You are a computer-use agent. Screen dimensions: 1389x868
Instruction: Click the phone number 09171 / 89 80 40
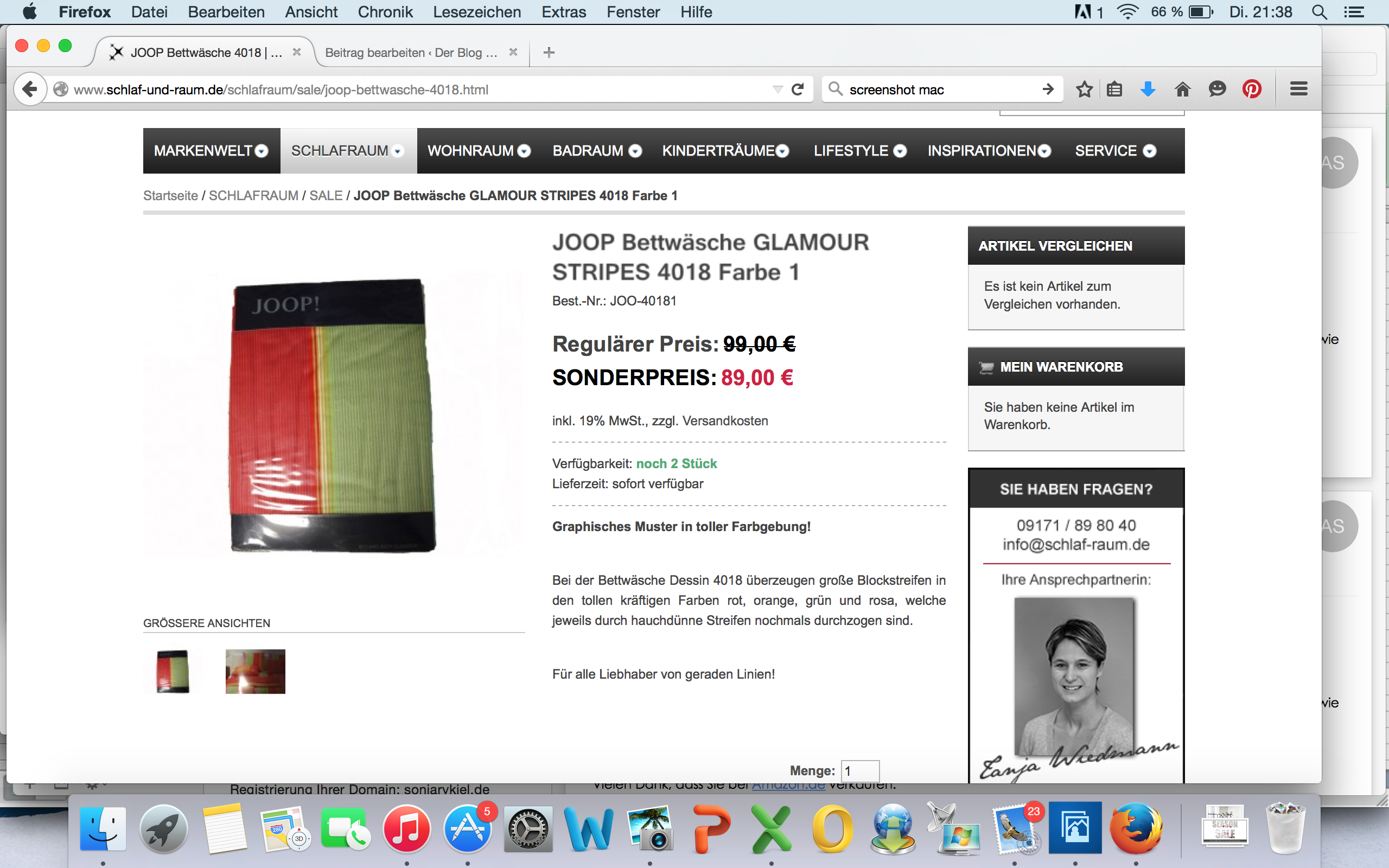pos(1076,525)
